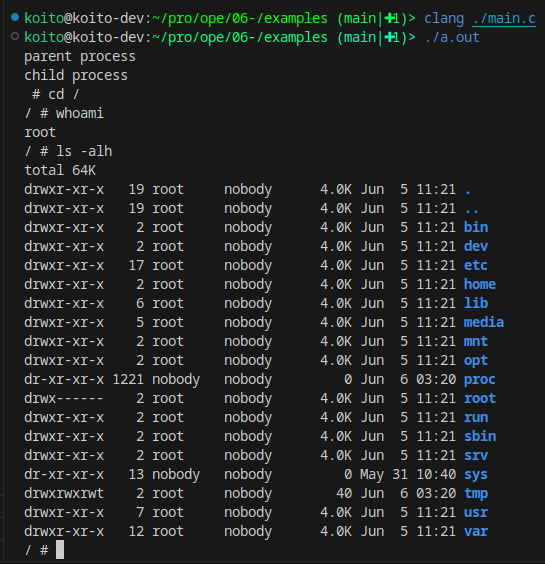Select the 'parent process' output line
545x564 pixels.
point(80,56)
